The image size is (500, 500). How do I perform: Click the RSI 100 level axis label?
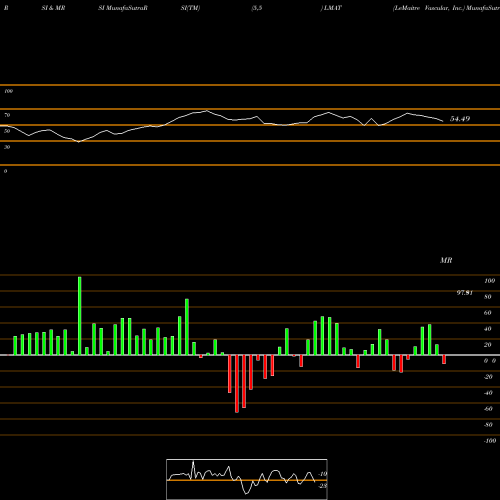coord(8,91)
